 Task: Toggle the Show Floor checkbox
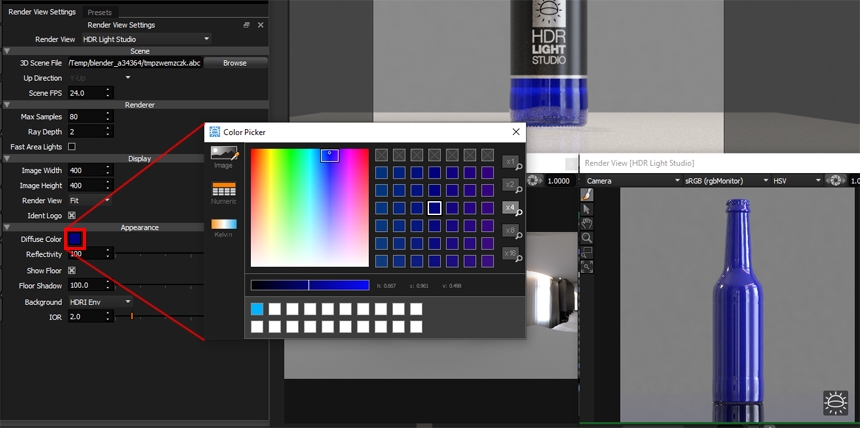pos(71,271)
